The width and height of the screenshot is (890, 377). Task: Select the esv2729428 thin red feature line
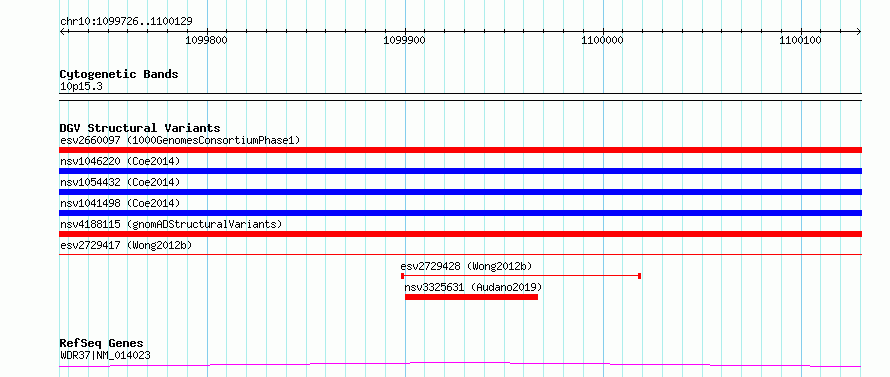pyautogui.click(x=521, y=276)
